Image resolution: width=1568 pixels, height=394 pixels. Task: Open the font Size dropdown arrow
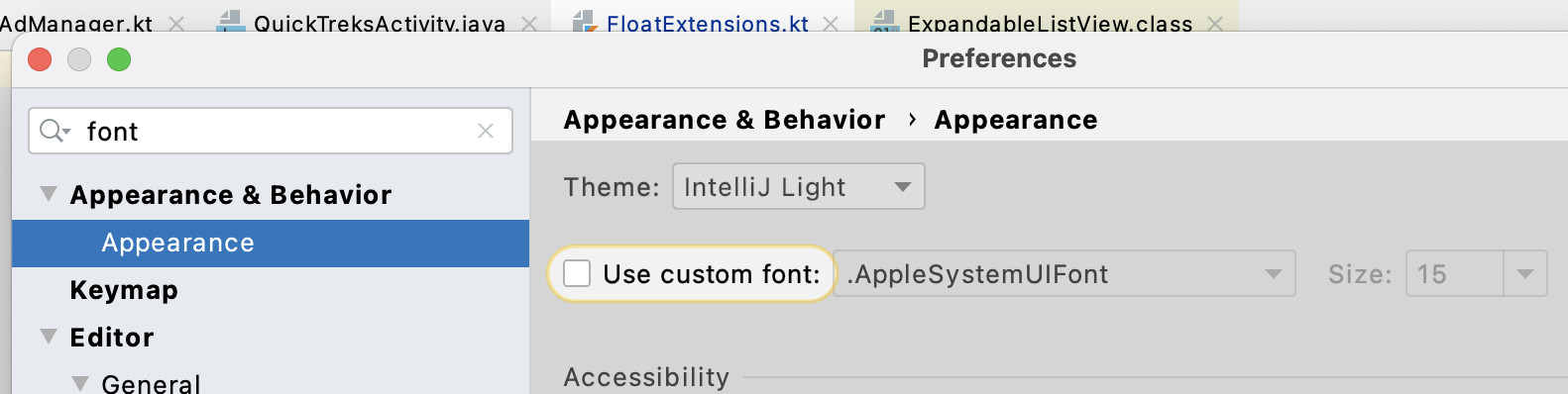tap(1525, 273)
